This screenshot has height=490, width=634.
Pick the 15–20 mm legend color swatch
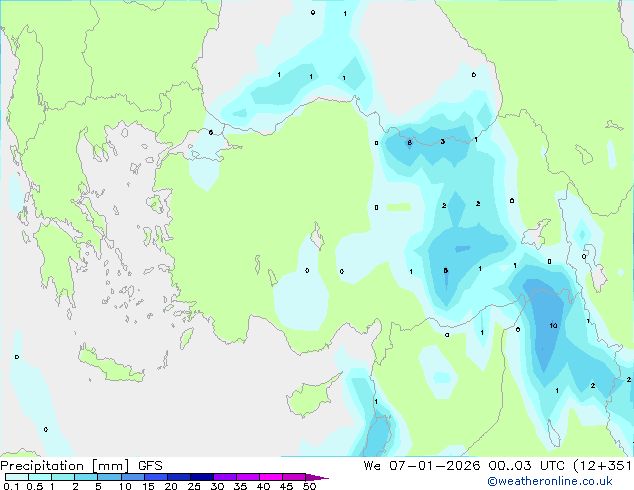[156, 477]
